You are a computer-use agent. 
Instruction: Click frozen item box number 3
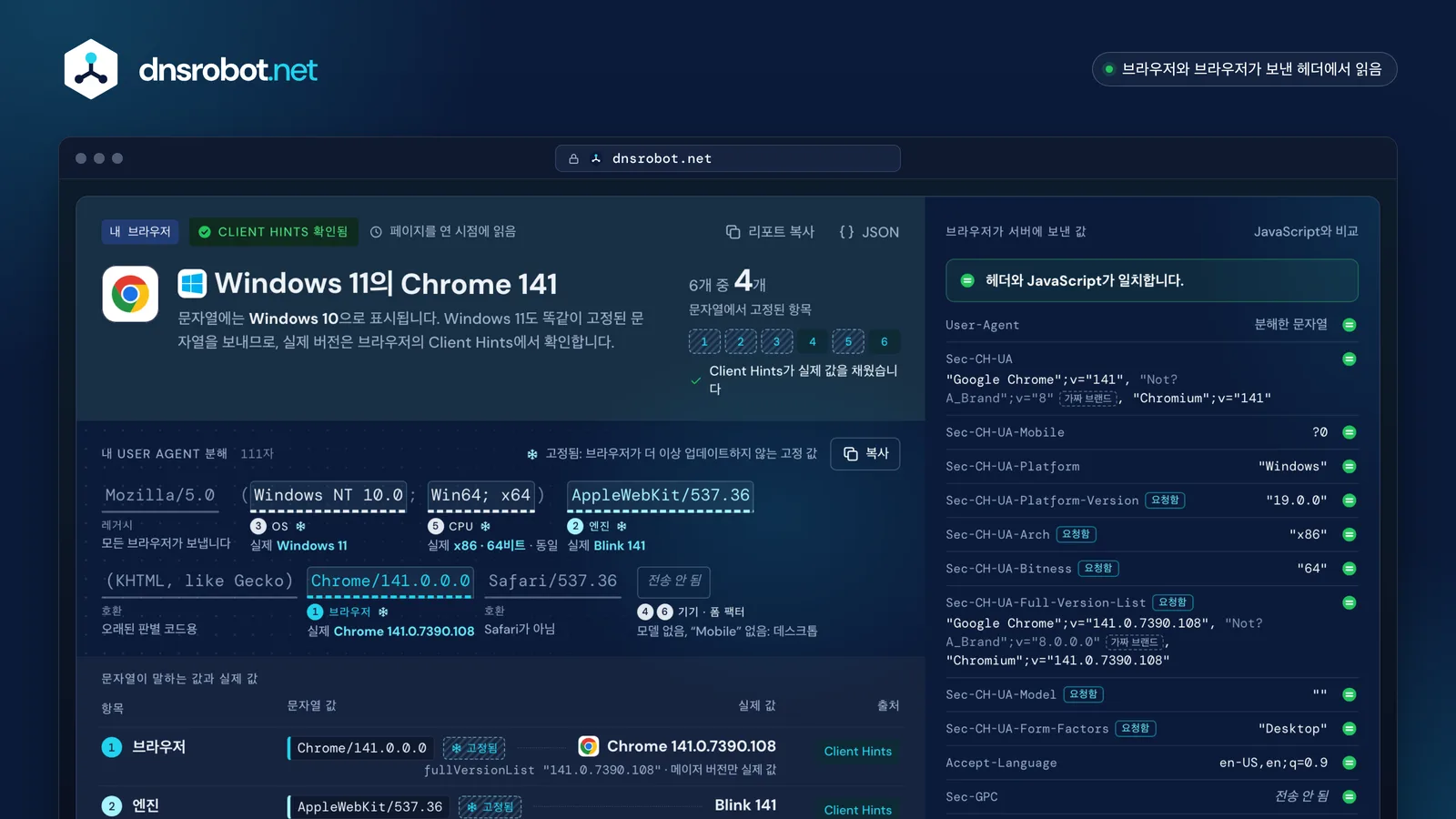coord(776,341)
